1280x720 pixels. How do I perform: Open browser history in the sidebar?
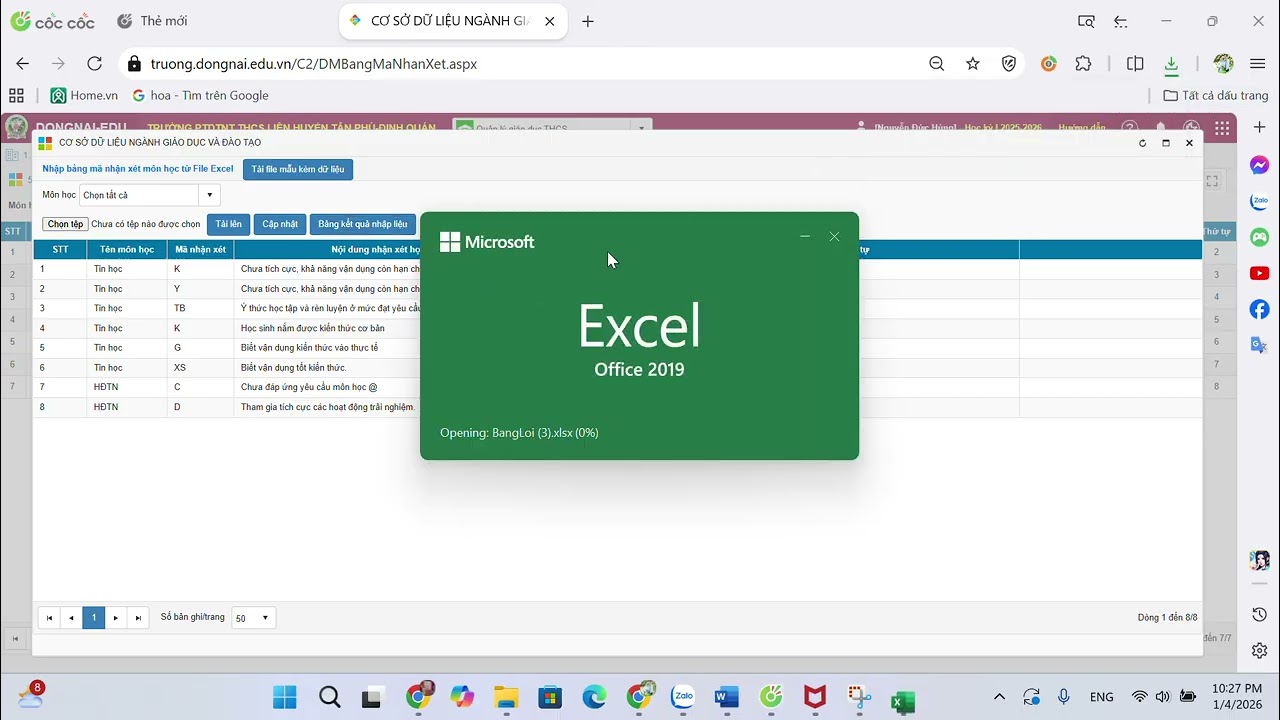click(x=1259, y=614)
